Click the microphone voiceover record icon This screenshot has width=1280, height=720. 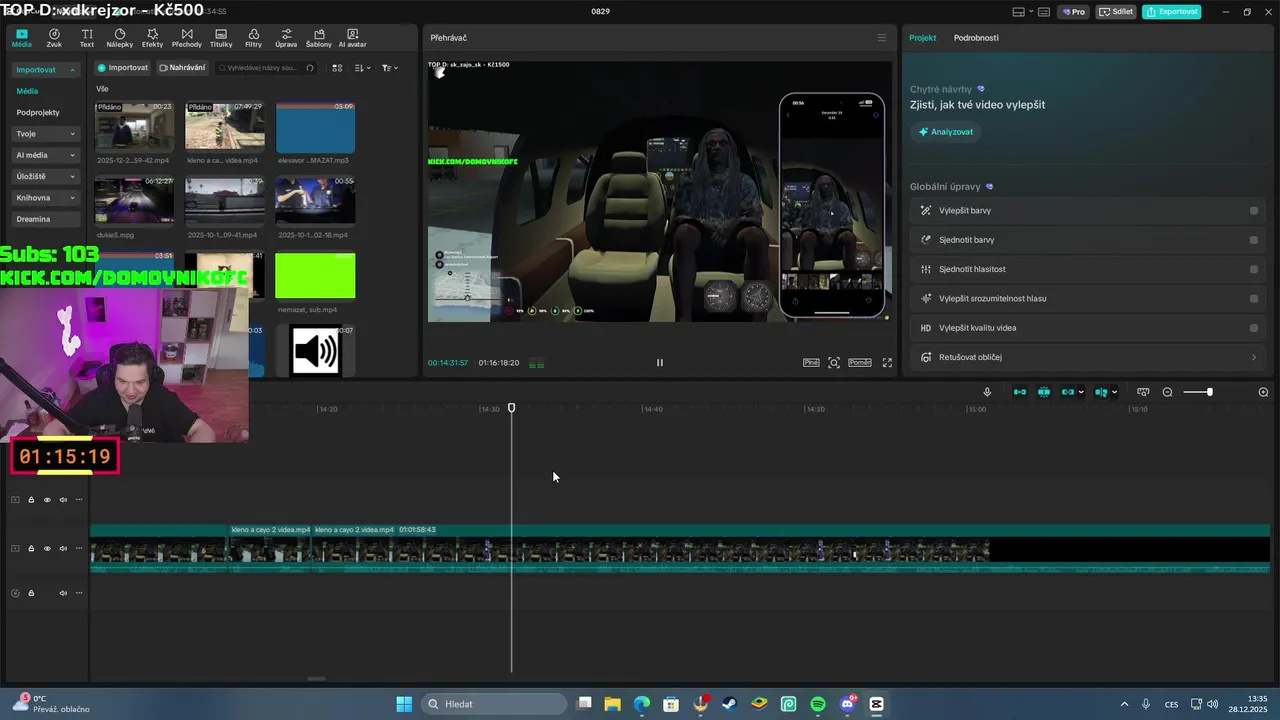[987, 392]
